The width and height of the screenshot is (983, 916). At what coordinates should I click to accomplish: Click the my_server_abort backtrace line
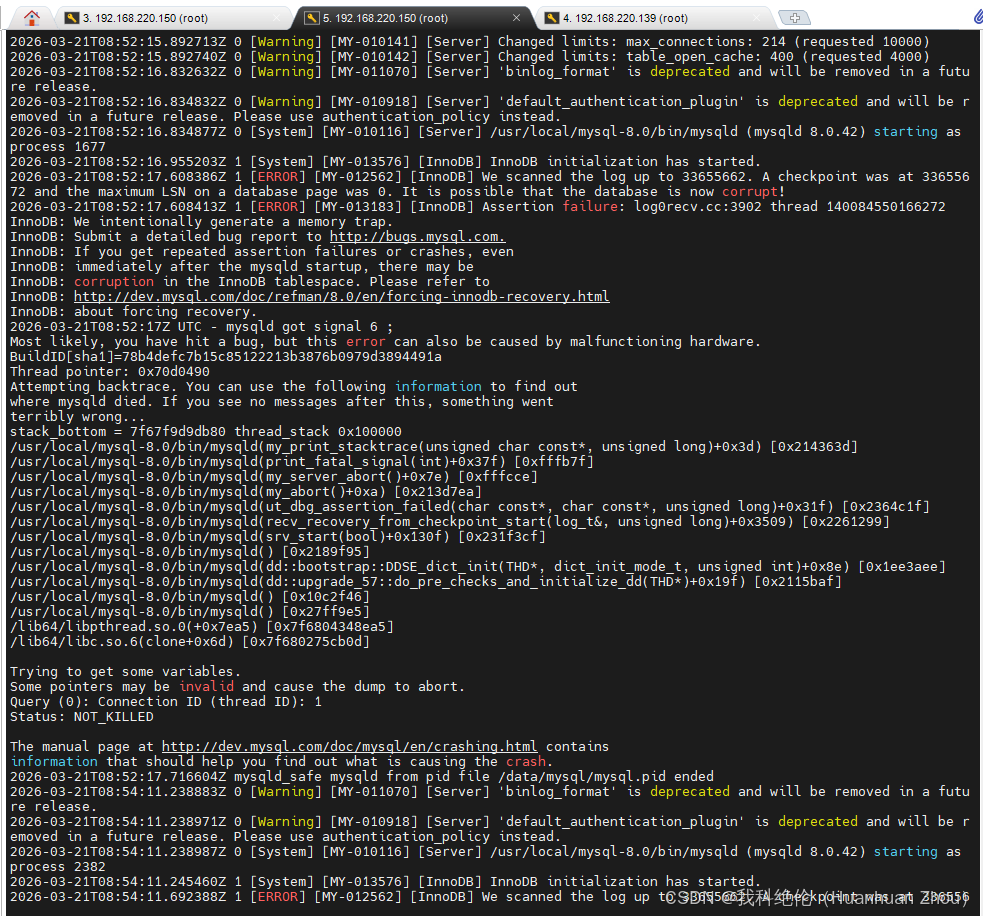[274, 477]
